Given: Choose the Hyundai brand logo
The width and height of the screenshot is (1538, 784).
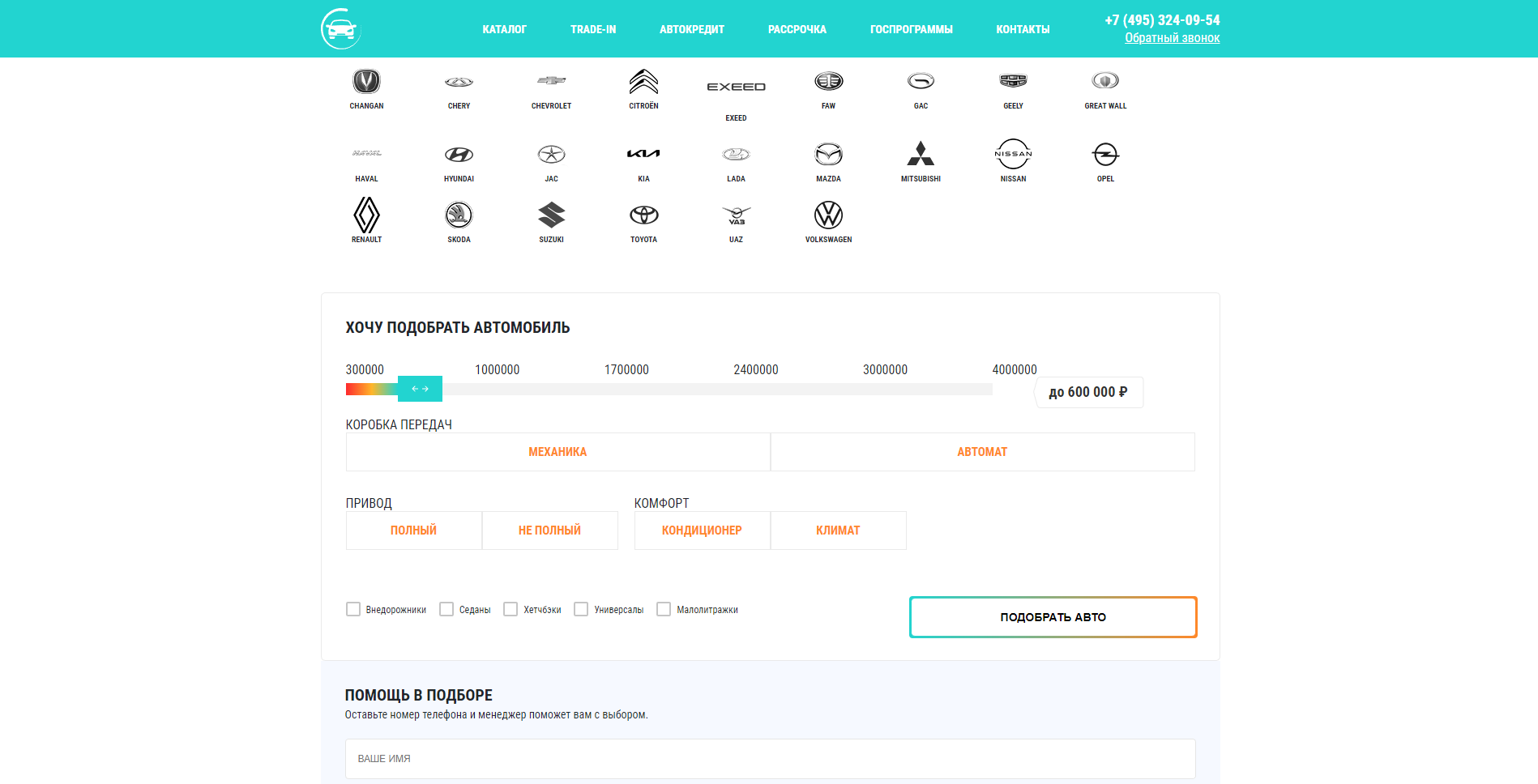Looking at the screenshot, I should click(459, 154).
